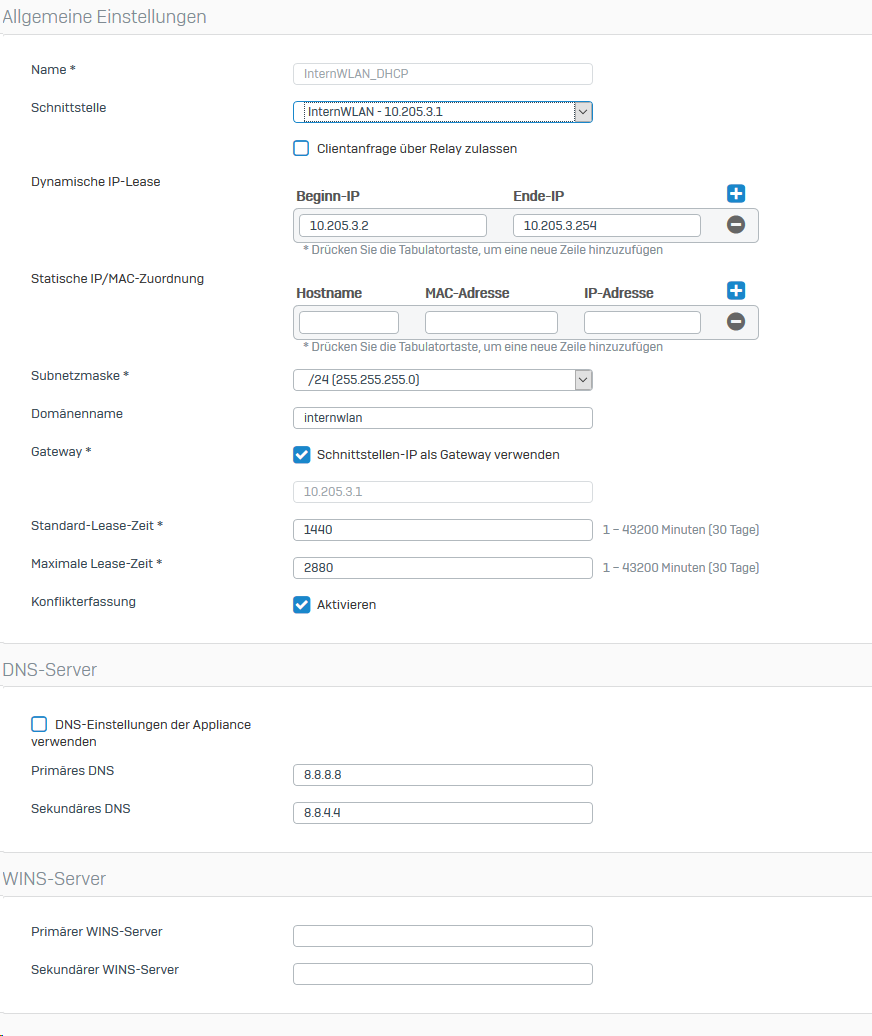Check 'DNS-Einstellungen der Appliance verwenden'
This screenshot has height=1036, width=872.
click(39, 724)
